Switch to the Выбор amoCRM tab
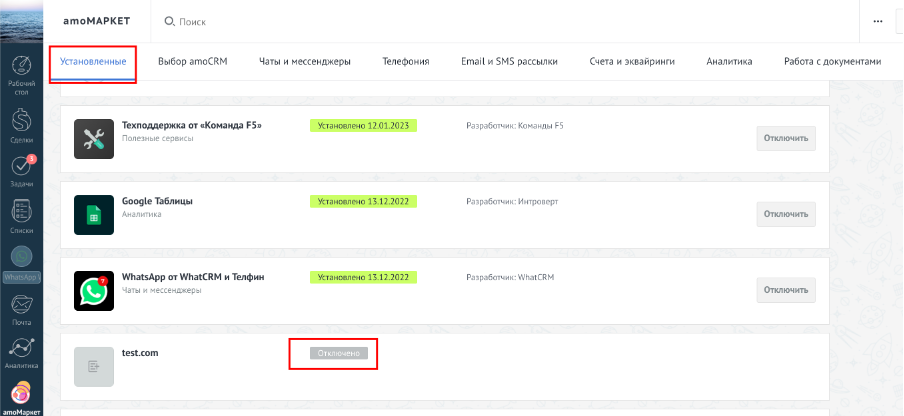This screenshot has height=416, width=904. 193,61
